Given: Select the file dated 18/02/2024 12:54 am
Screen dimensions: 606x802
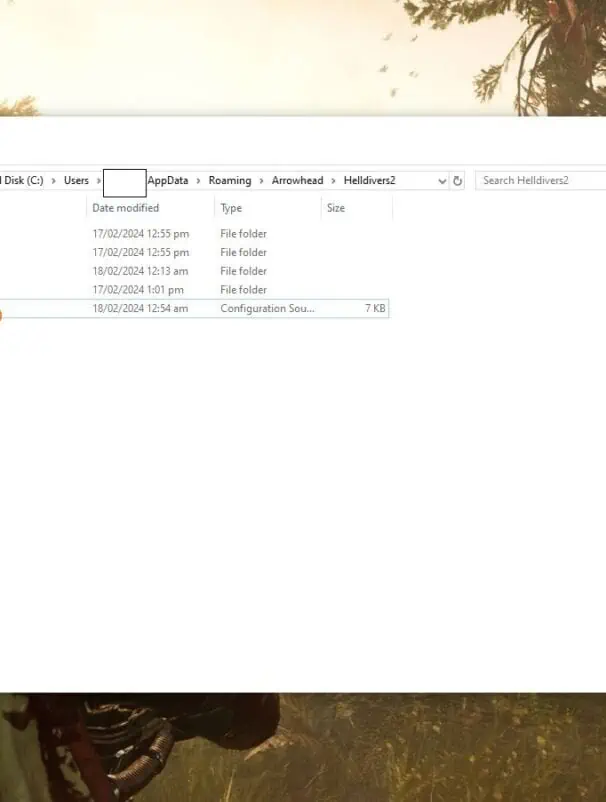Looking at the screenshot, I should pos(194,308).
